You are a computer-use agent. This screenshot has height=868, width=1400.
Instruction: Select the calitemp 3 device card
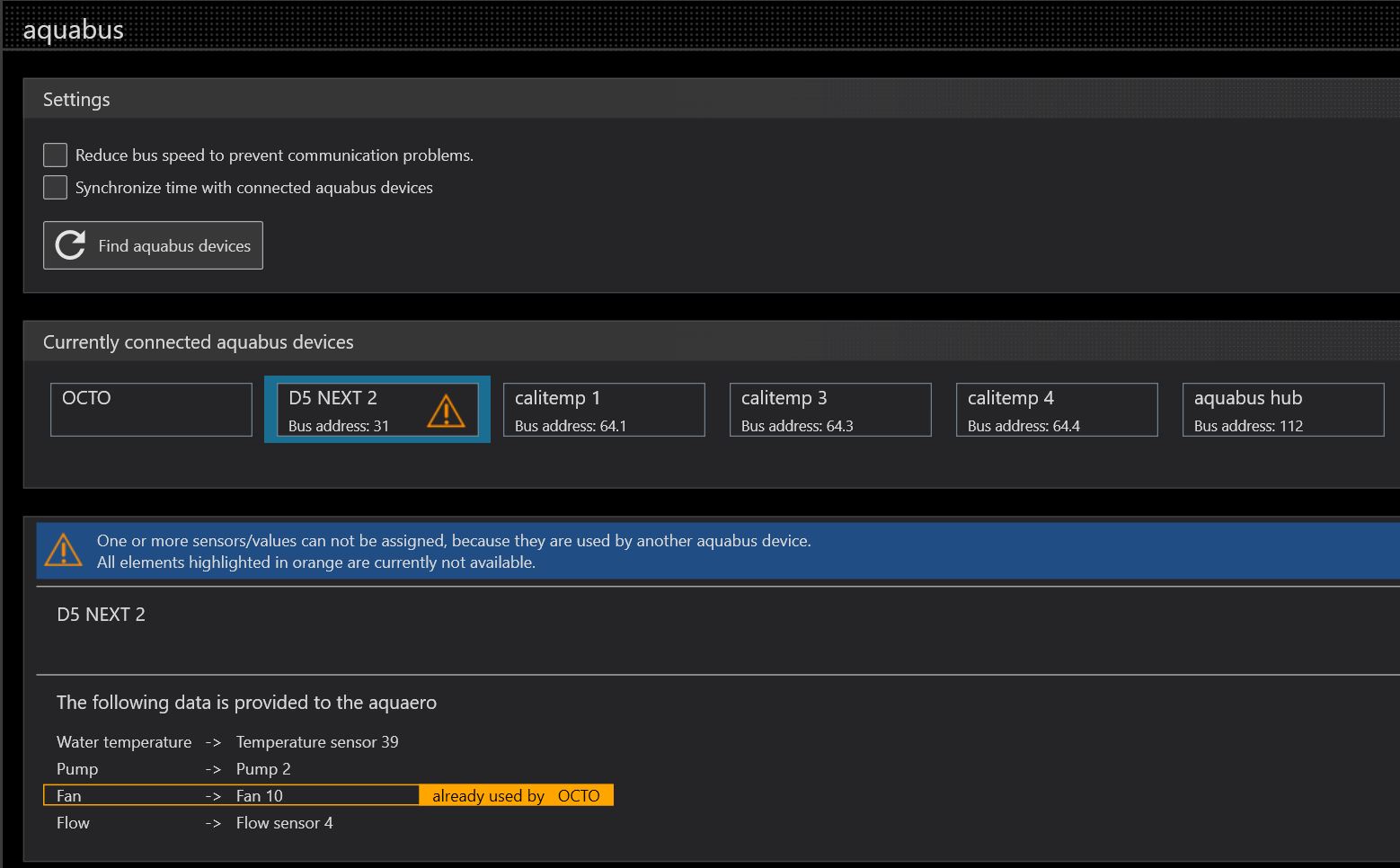(x=830, y=410)
